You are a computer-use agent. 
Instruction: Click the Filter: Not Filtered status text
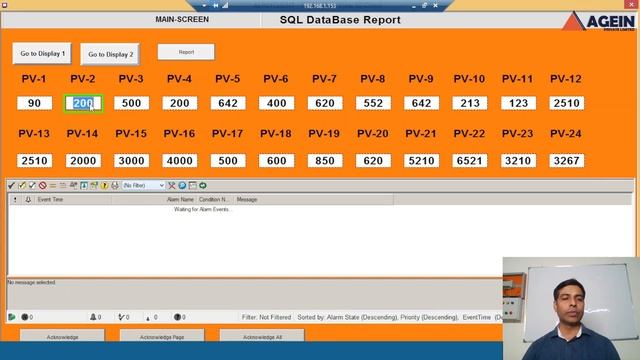pyautogui.click(x=266, y=317)
